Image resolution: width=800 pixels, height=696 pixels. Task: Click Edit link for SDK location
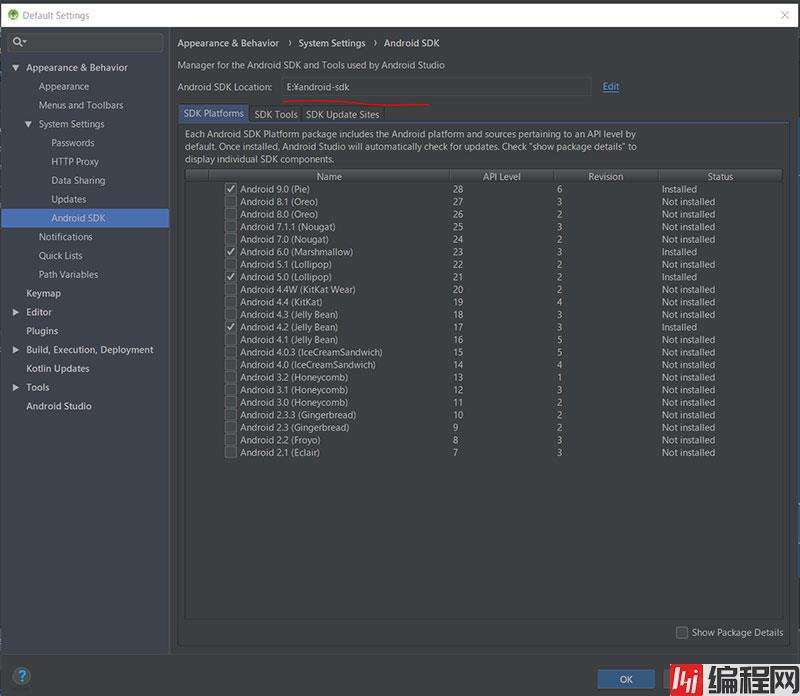pos(611,86)
